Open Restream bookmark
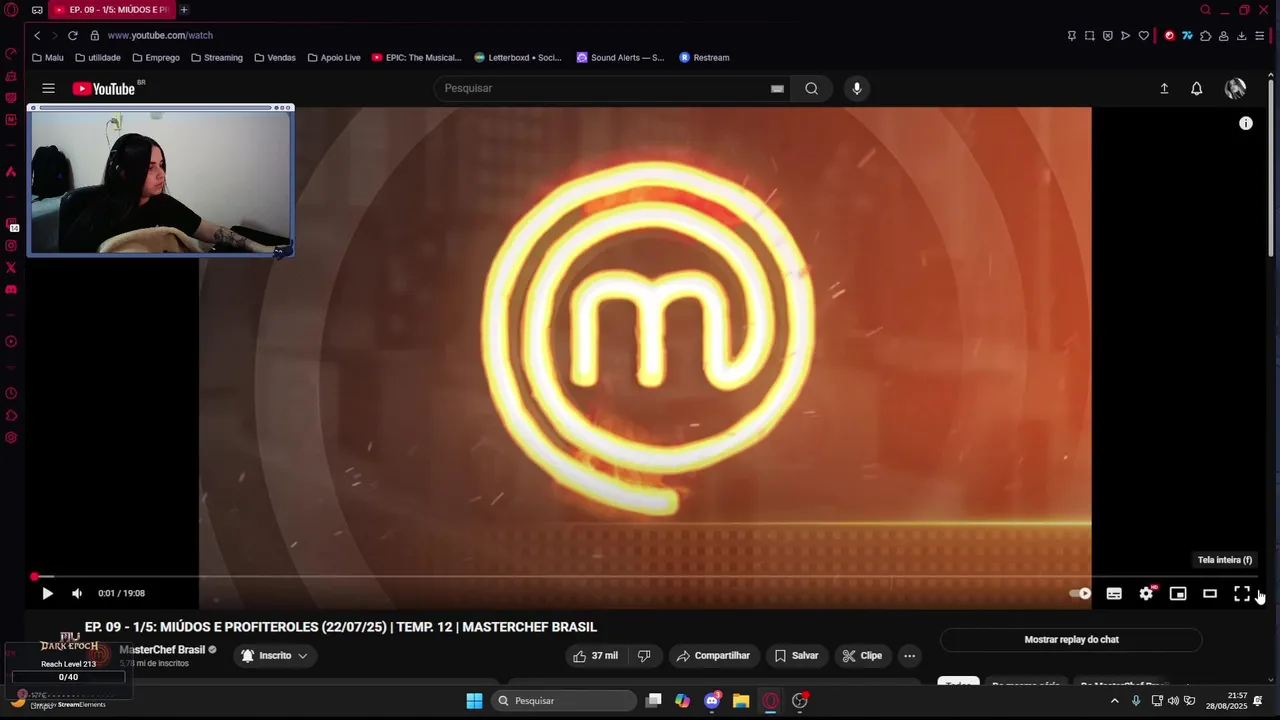 704,58
